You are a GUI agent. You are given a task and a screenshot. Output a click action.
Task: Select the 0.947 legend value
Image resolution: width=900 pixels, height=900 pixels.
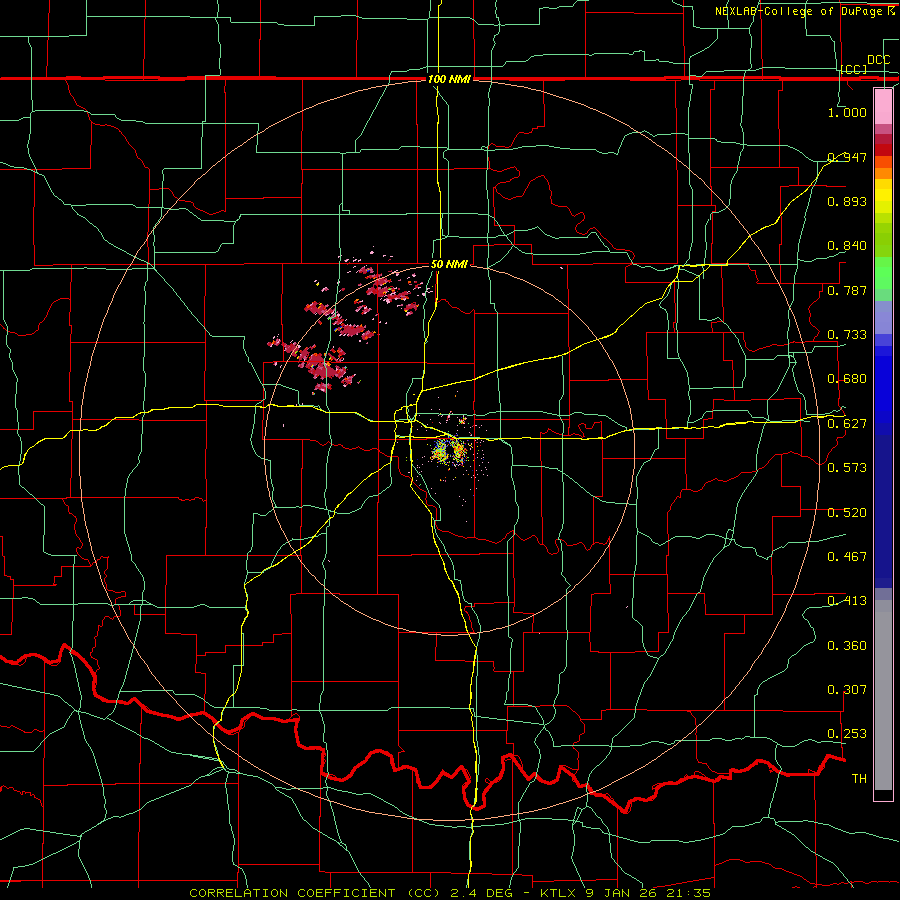click(847, 157)
